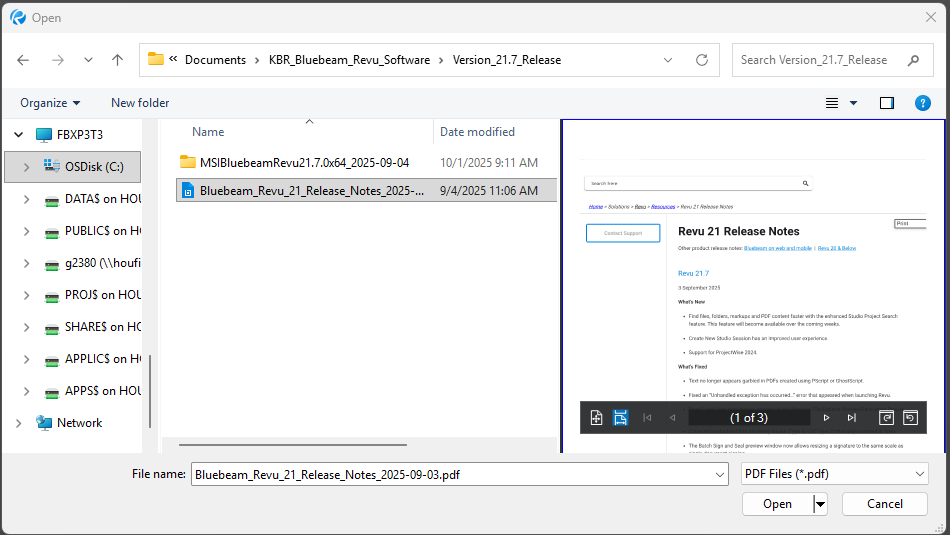Click the Cancel button
Screen dimensions: 950x535
(885, 504)
